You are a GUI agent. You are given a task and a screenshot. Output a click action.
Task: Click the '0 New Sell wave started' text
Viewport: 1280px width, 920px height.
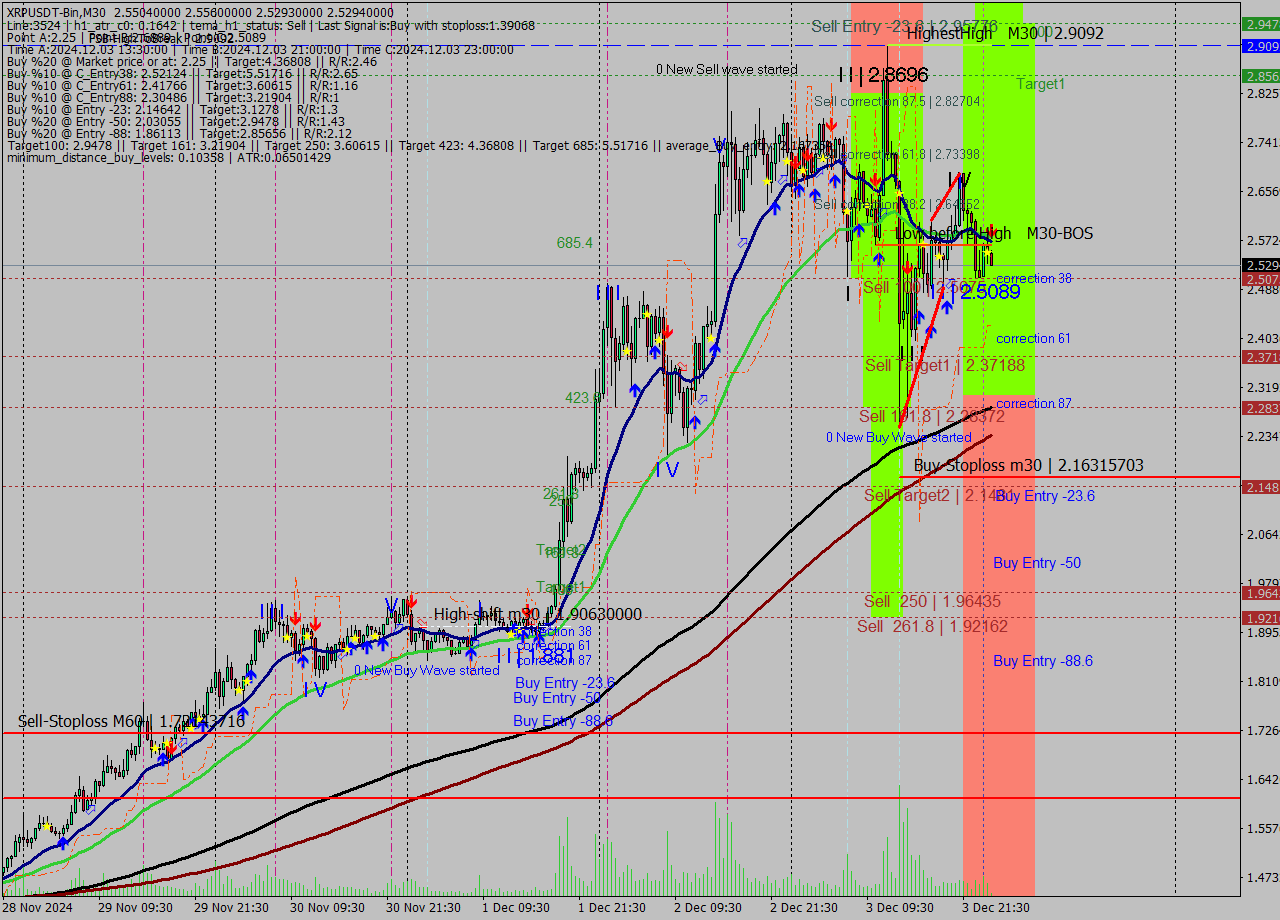pos(727,70)
